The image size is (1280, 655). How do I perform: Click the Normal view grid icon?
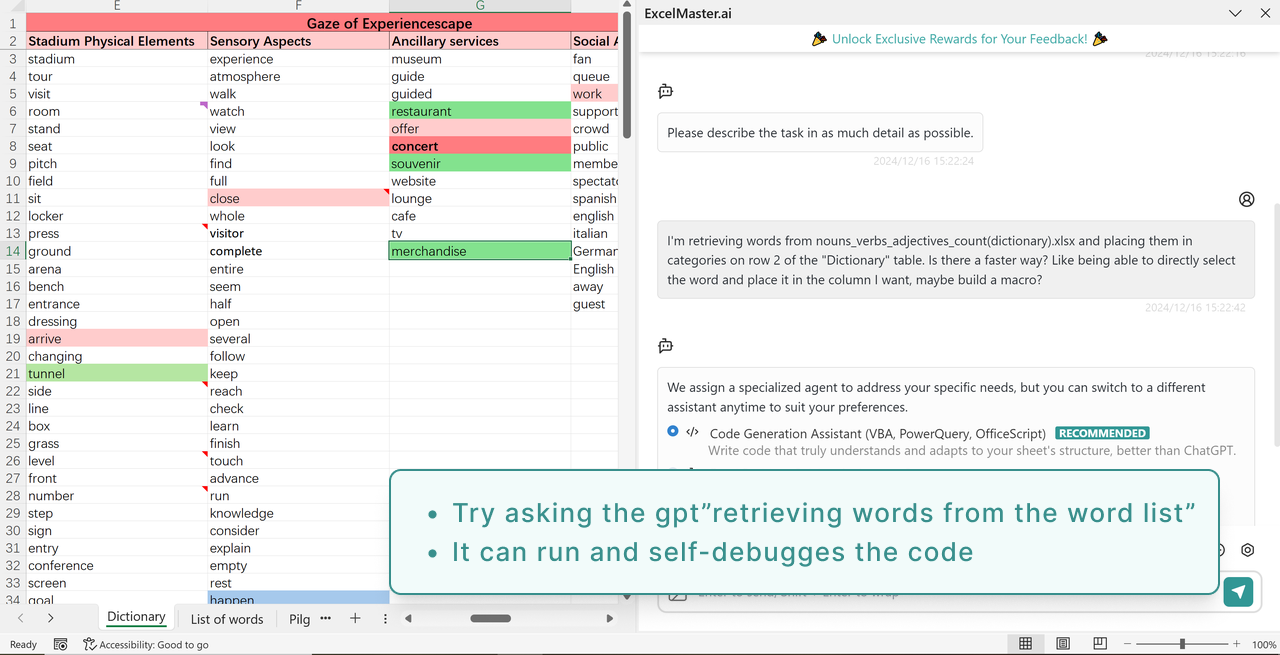click(1026, 643)
